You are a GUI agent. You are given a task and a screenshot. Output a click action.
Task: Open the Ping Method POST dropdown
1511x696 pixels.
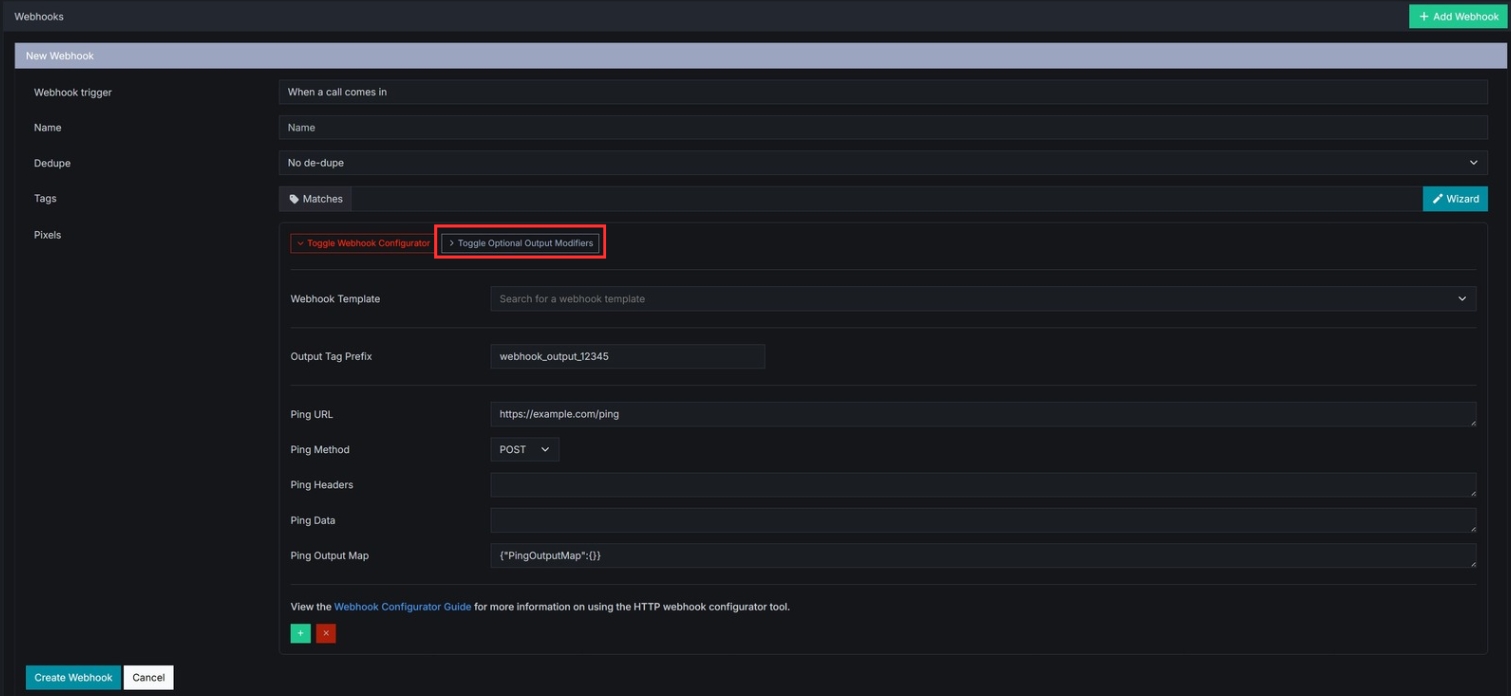(x=525, y=450)
